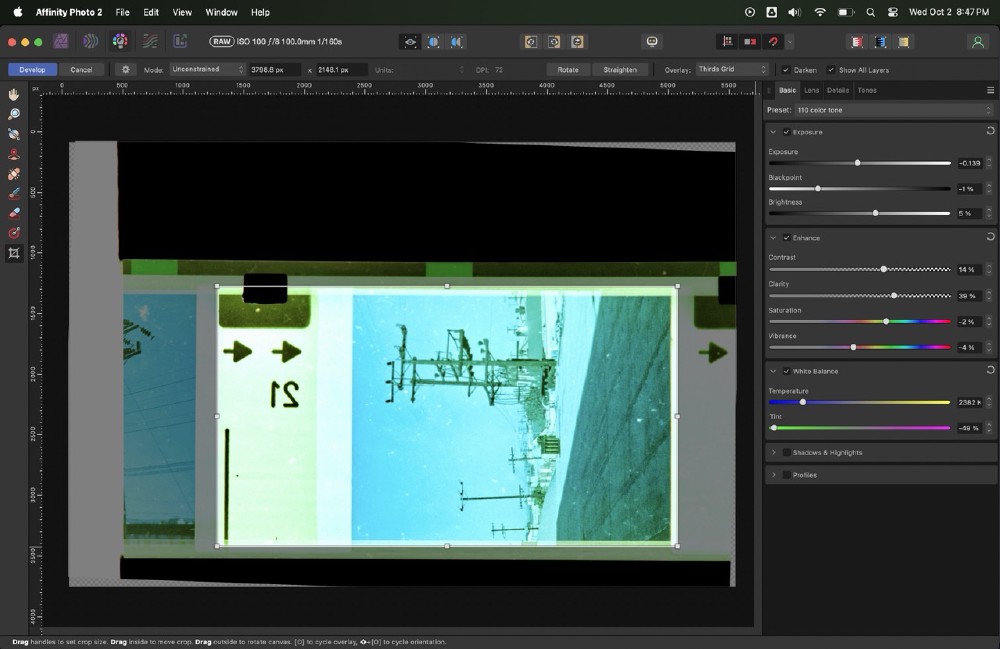Collapse the Exposure section chevron

click(x=773, y=132)
